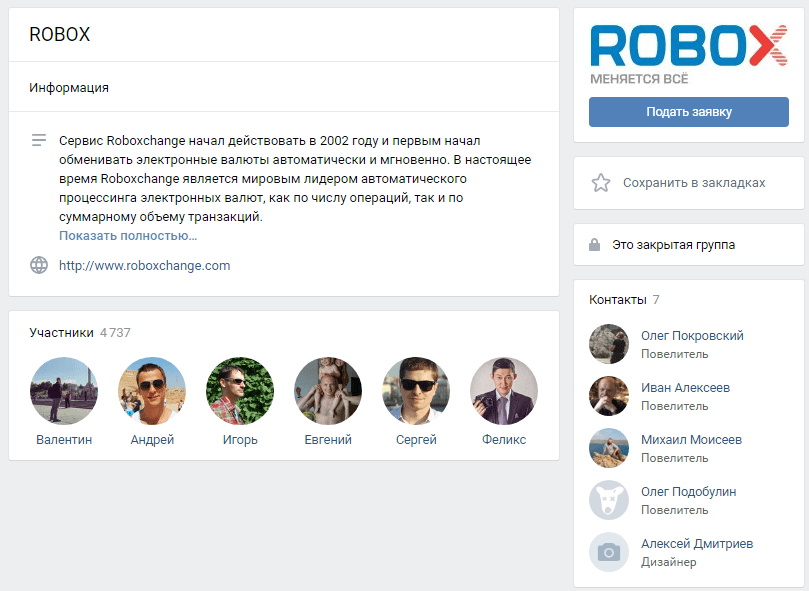
Task: Open the roboxchange.com website link
Action: coord(144,265)
